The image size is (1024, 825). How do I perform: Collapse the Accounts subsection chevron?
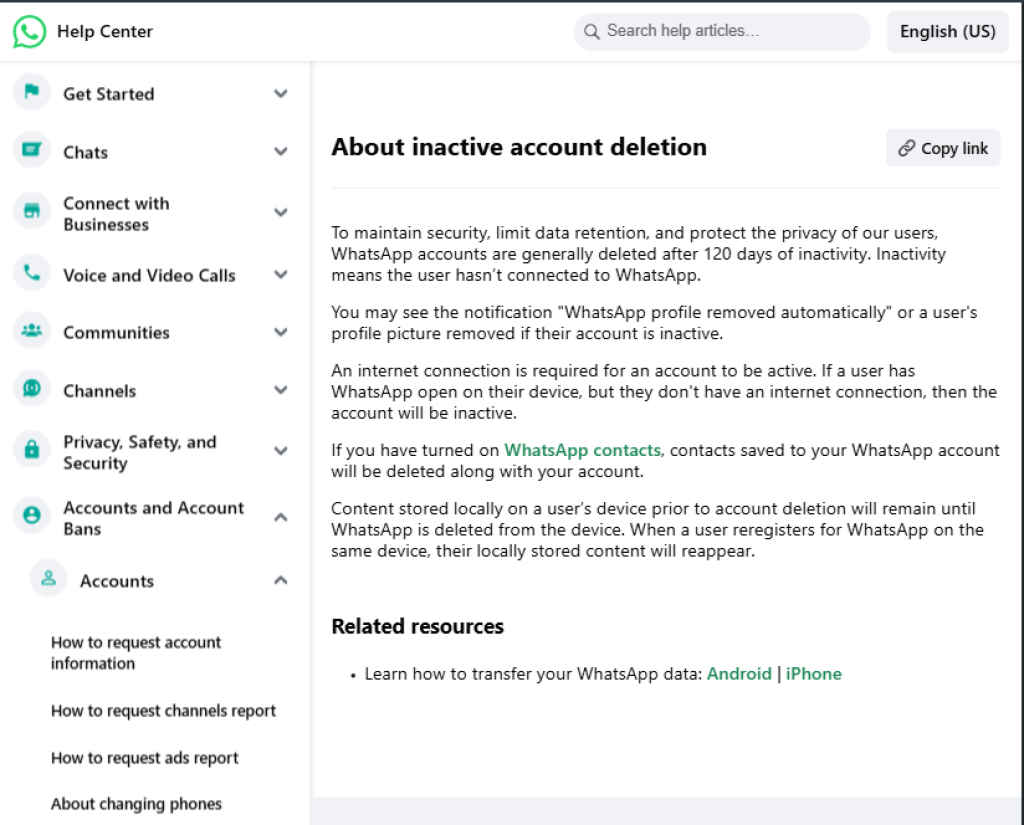point(281,581)
